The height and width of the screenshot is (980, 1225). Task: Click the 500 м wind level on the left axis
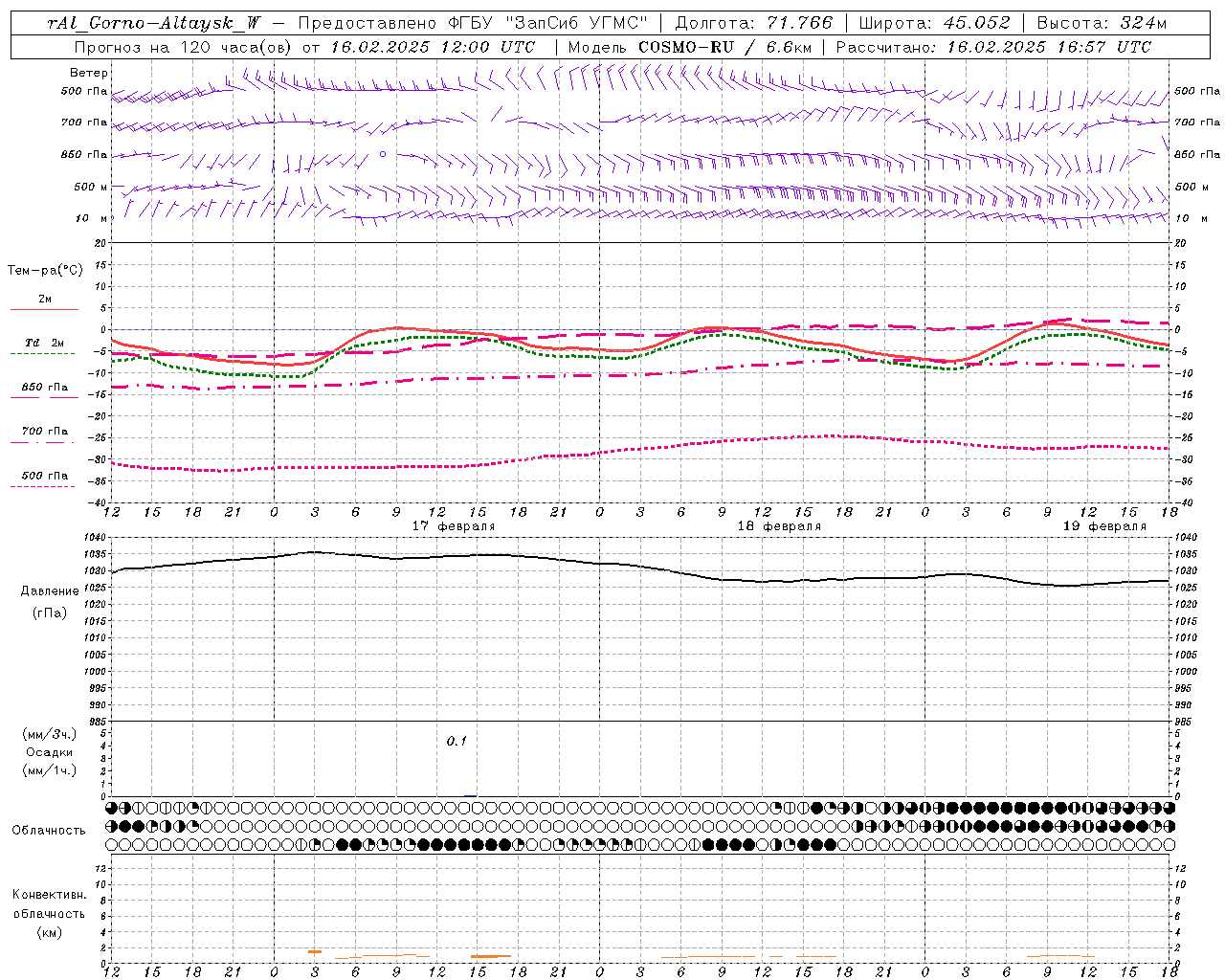[91, 187]
